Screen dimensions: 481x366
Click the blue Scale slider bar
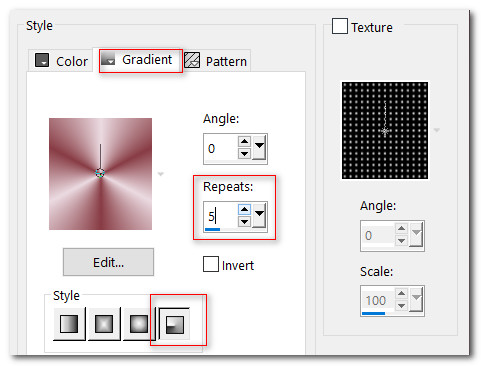(x=373, y=313)
